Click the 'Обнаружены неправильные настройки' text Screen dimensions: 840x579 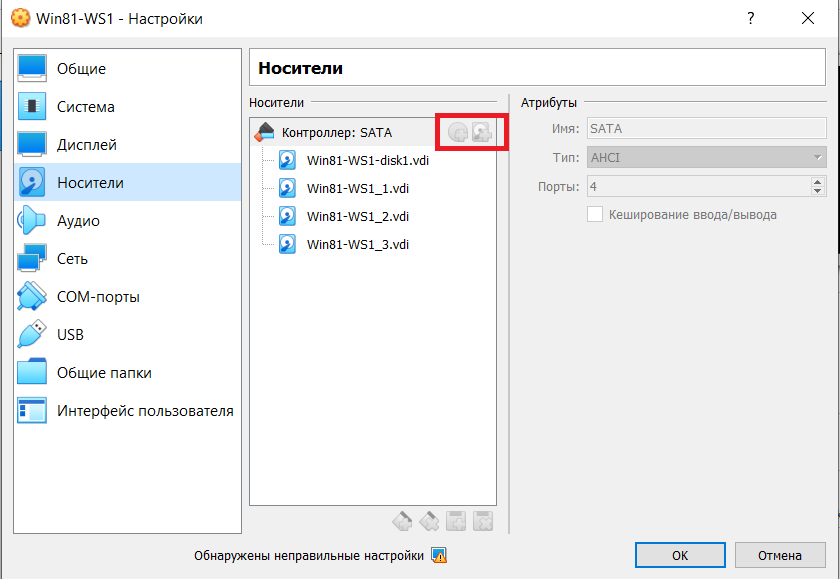[309, 556]
